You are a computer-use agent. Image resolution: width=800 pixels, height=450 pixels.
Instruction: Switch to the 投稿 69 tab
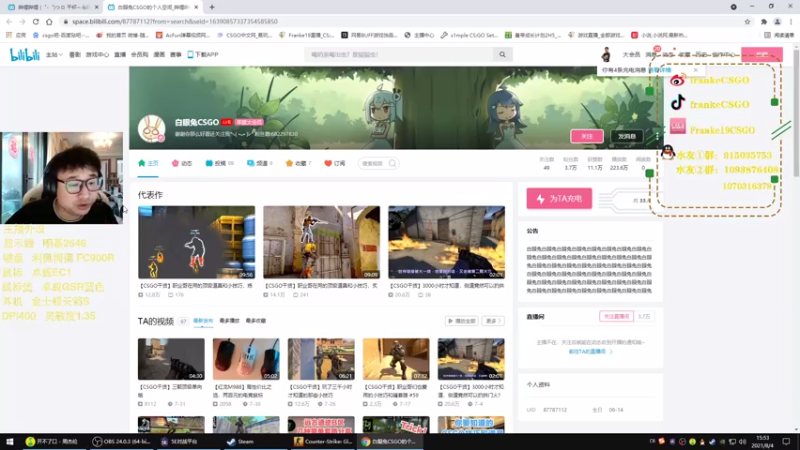click(x=220, y=163)
